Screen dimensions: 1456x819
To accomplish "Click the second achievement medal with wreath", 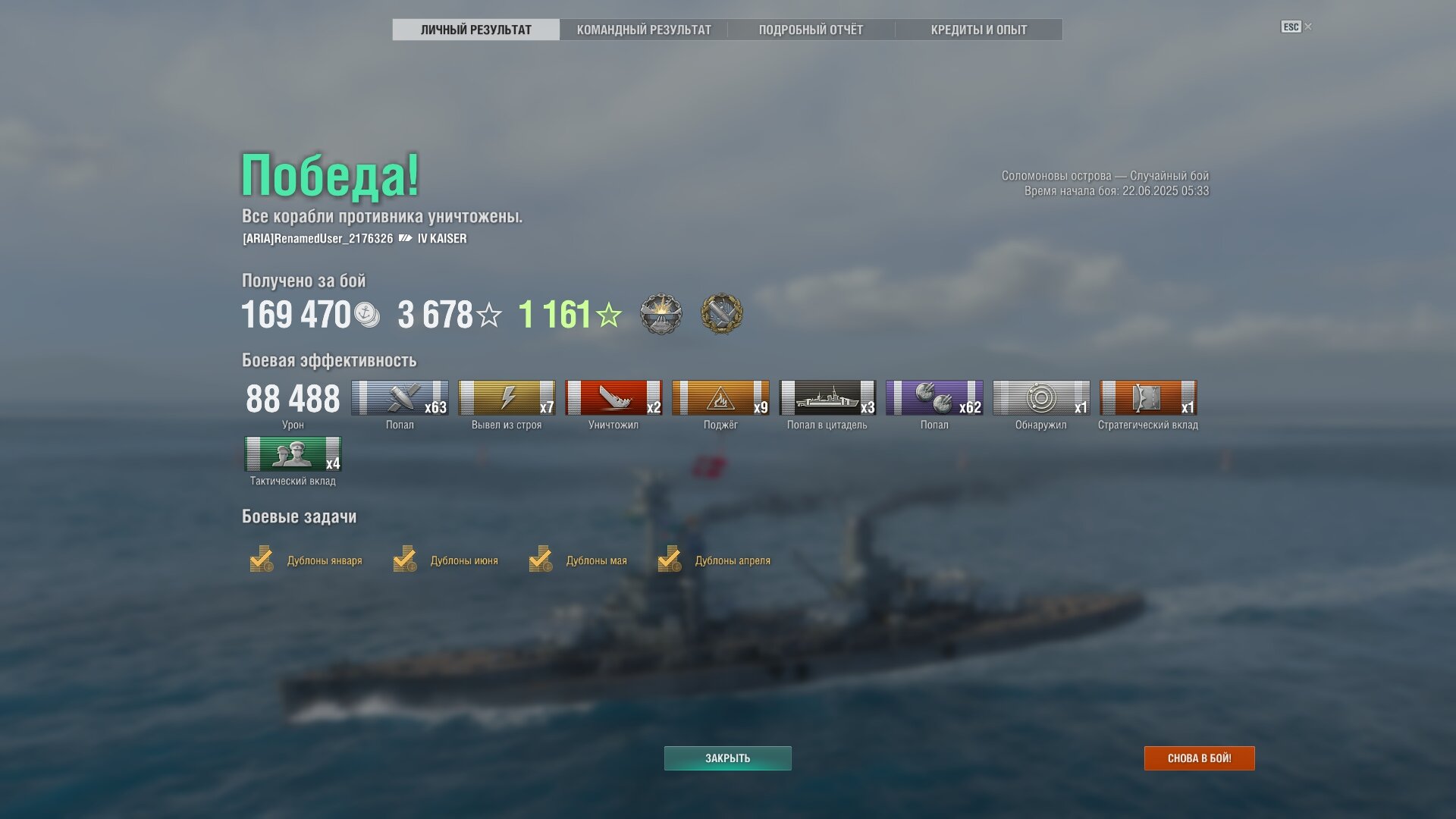I will point(721,314).
